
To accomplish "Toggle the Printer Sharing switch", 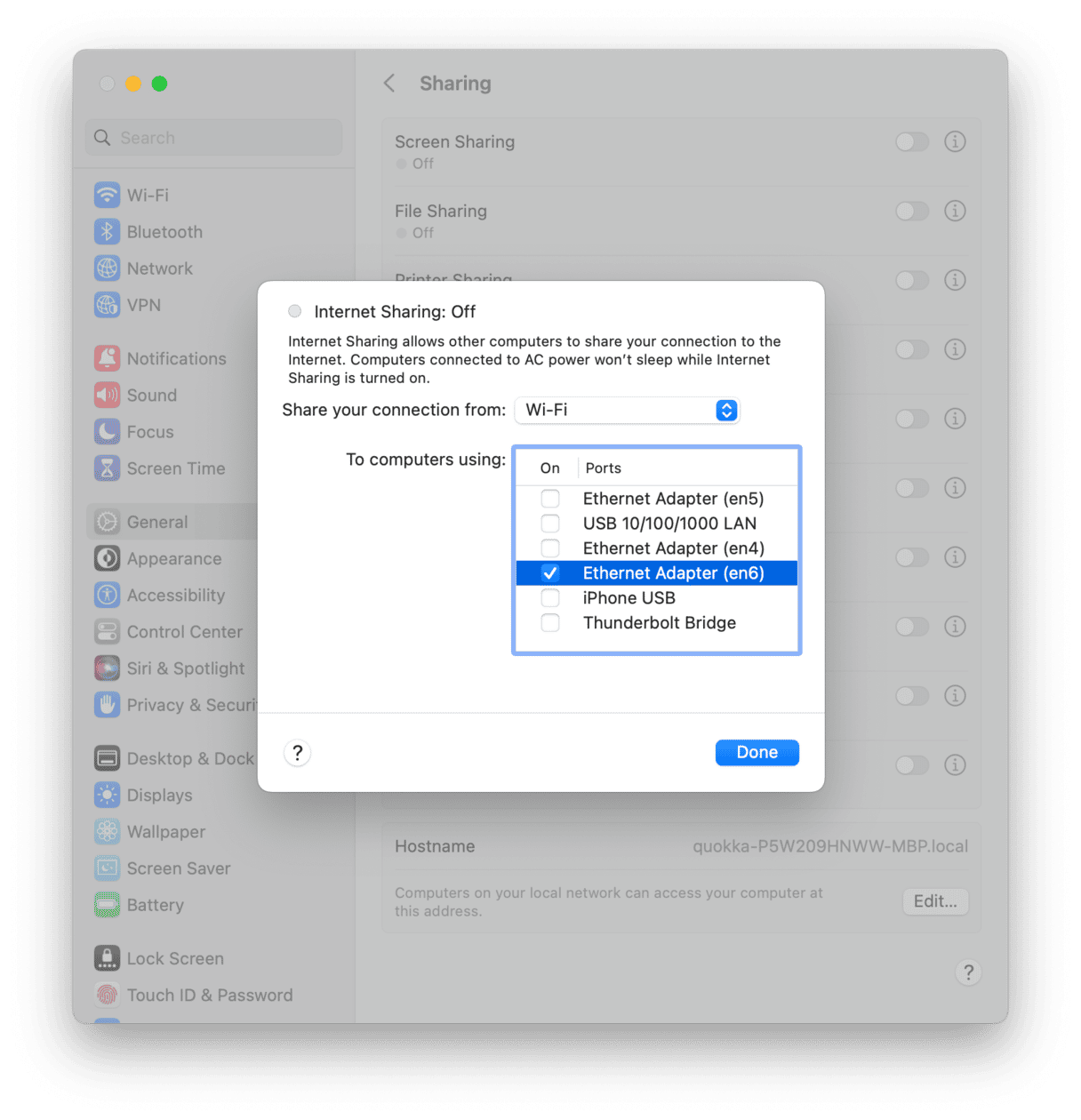I will coord(912,281).
